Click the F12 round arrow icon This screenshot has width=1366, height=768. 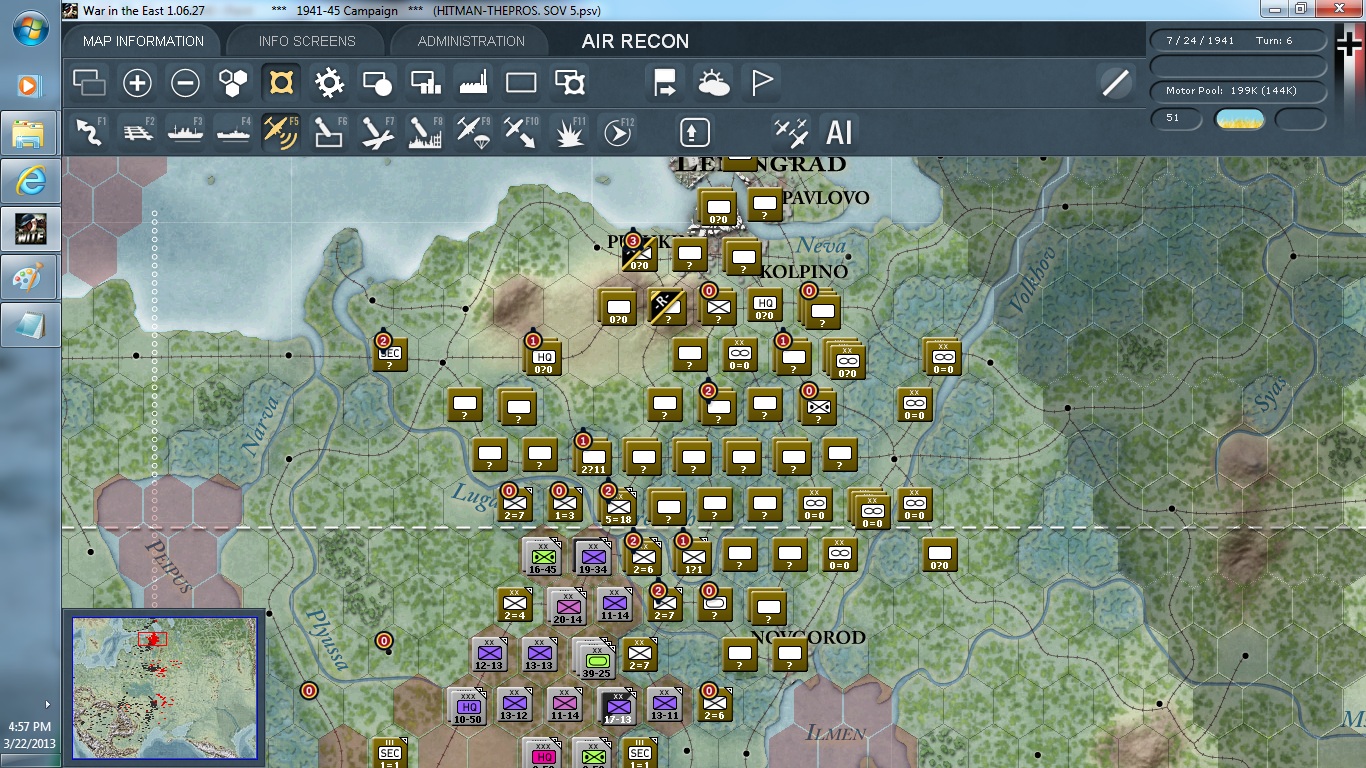point(618,132)
